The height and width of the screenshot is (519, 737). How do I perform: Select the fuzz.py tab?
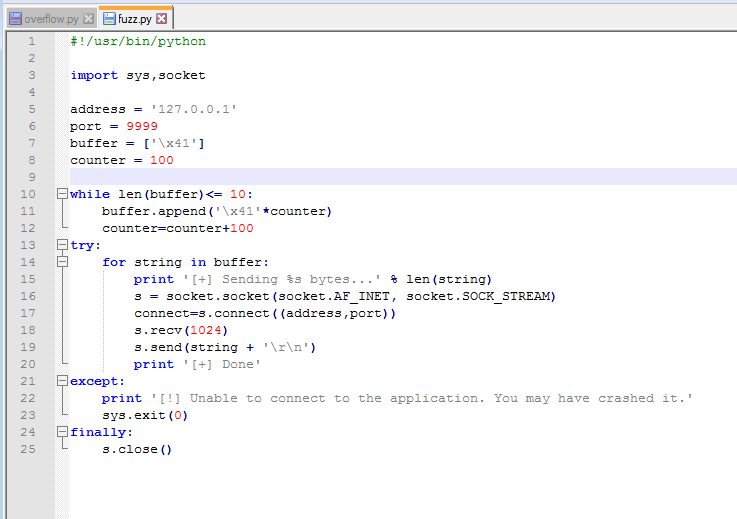(x=135, y=18)
